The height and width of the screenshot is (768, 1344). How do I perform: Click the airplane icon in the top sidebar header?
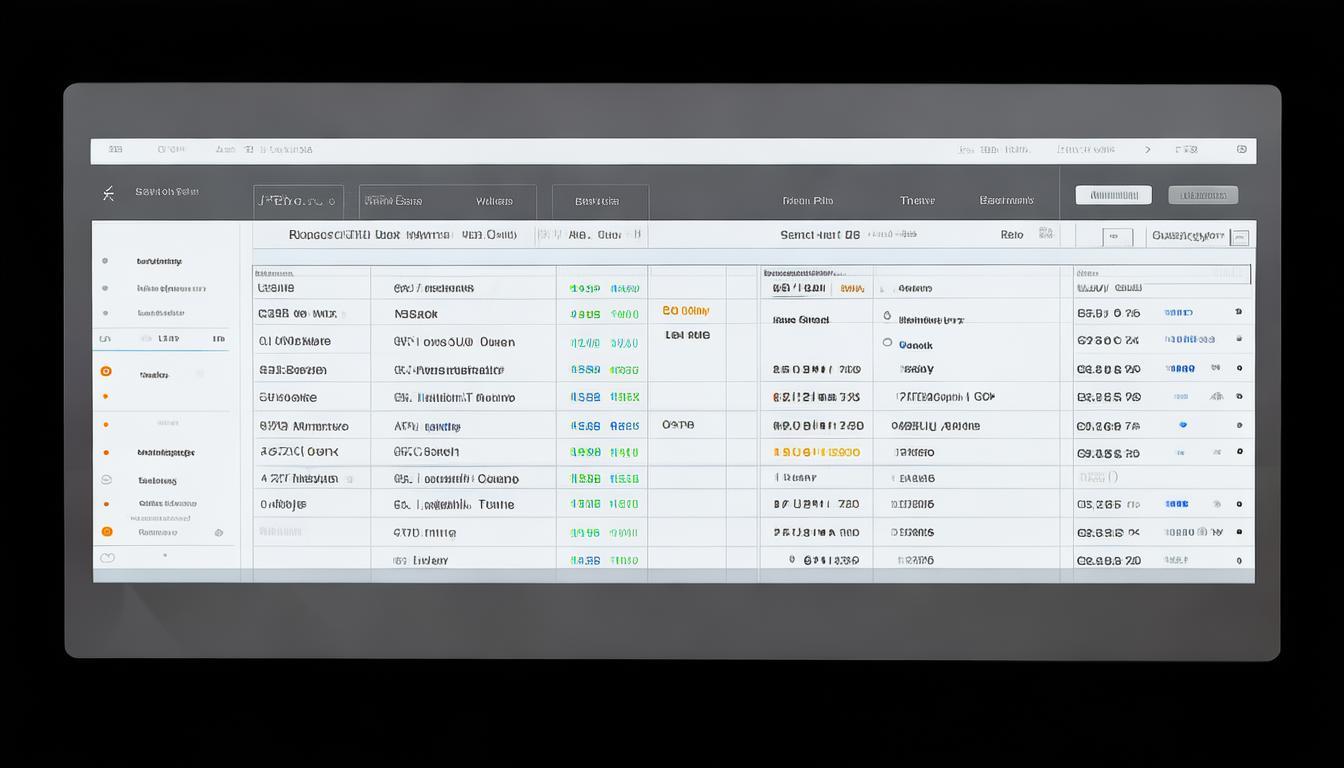107,191
